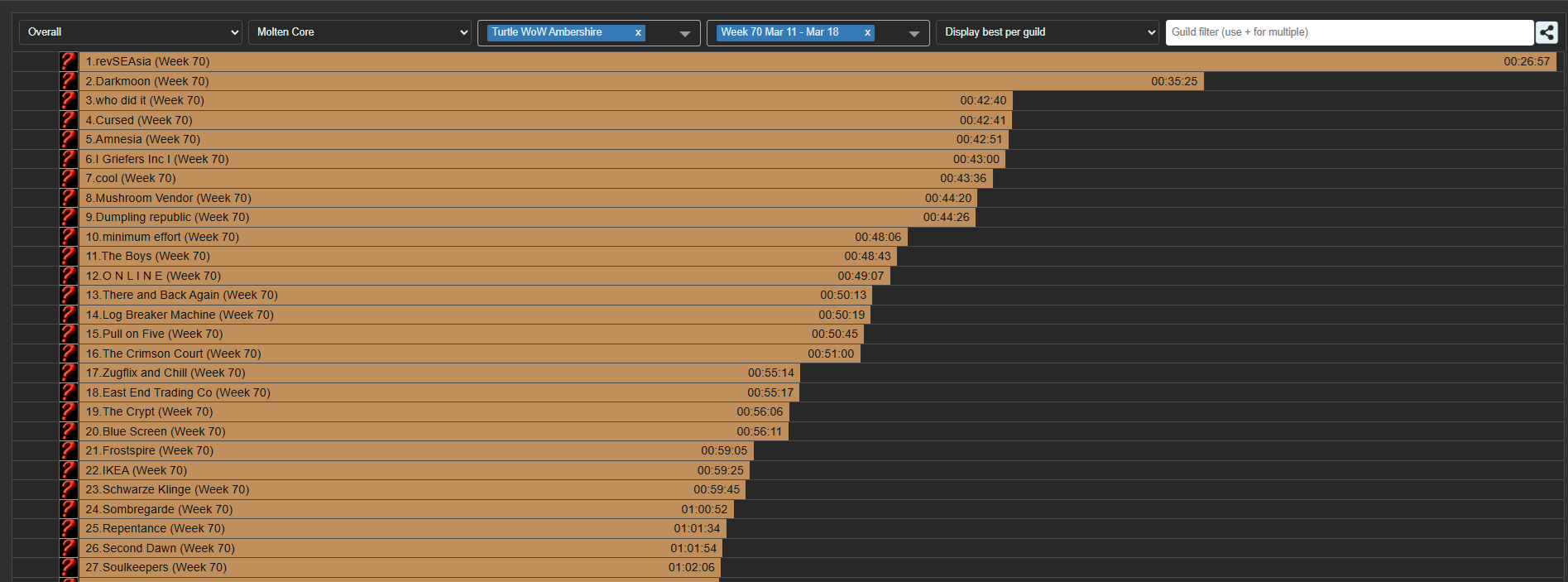Click the share icon next to guild filter

point(1546,32)
